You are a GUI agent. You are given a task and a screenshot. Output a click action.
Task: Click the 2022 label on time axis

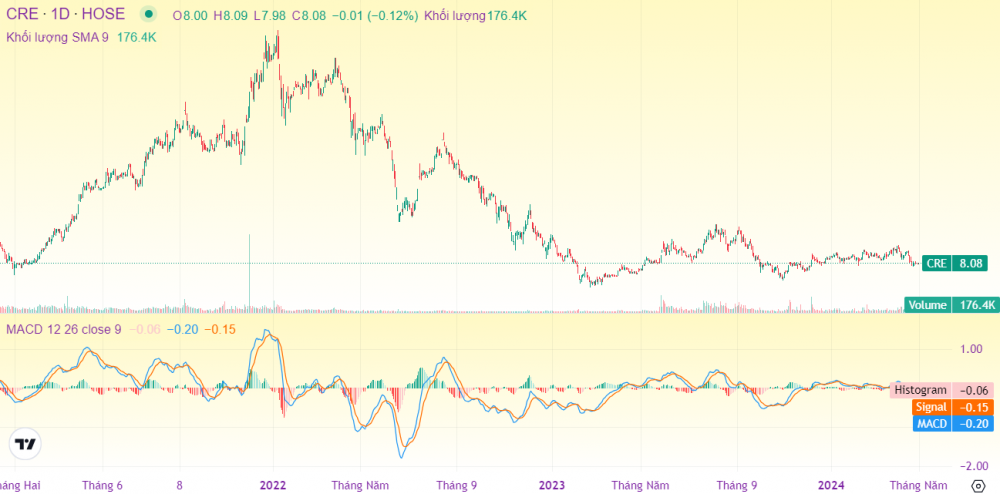click(273, 485)
